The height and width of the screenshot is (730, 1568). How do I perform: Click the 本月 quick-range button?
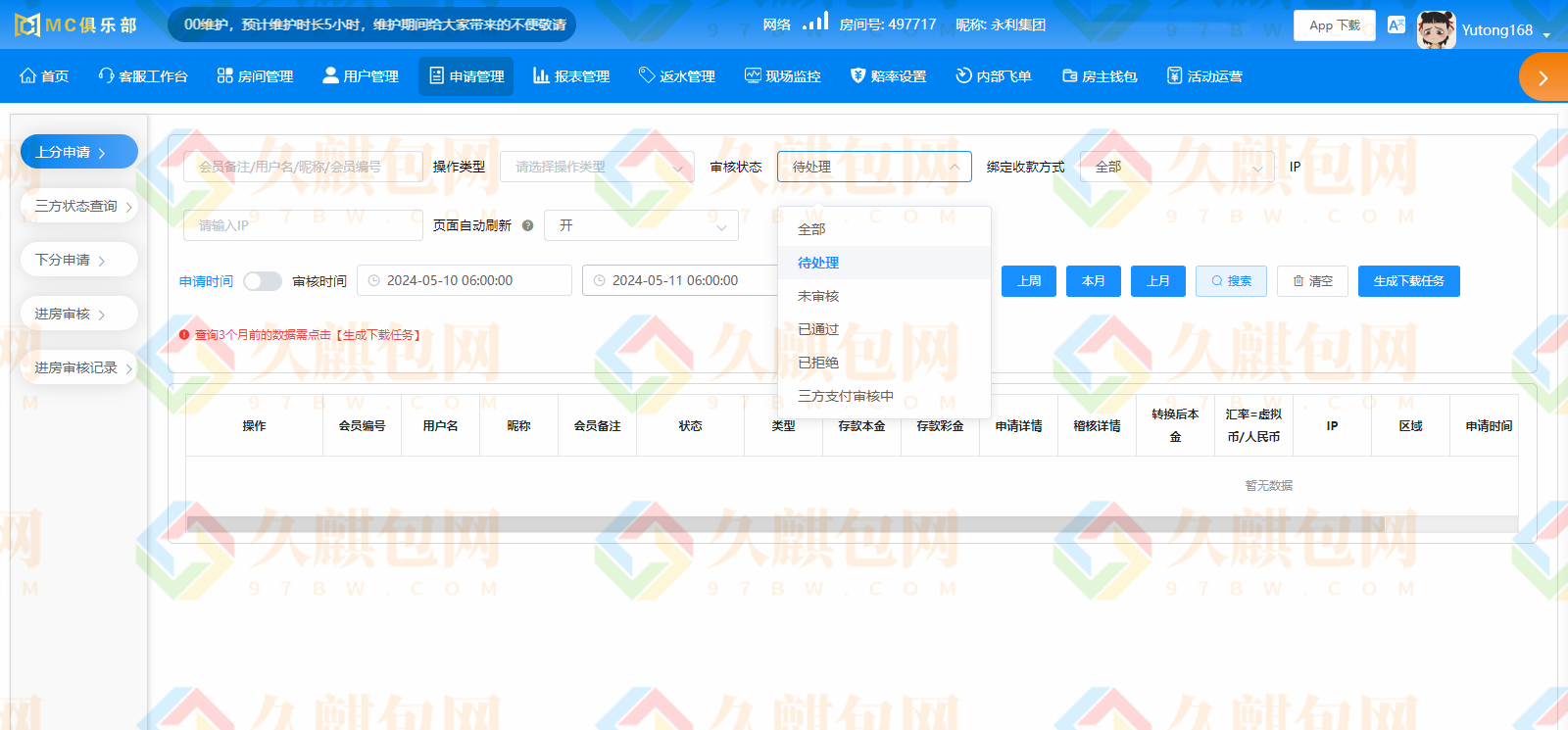tap(1094, 281)
